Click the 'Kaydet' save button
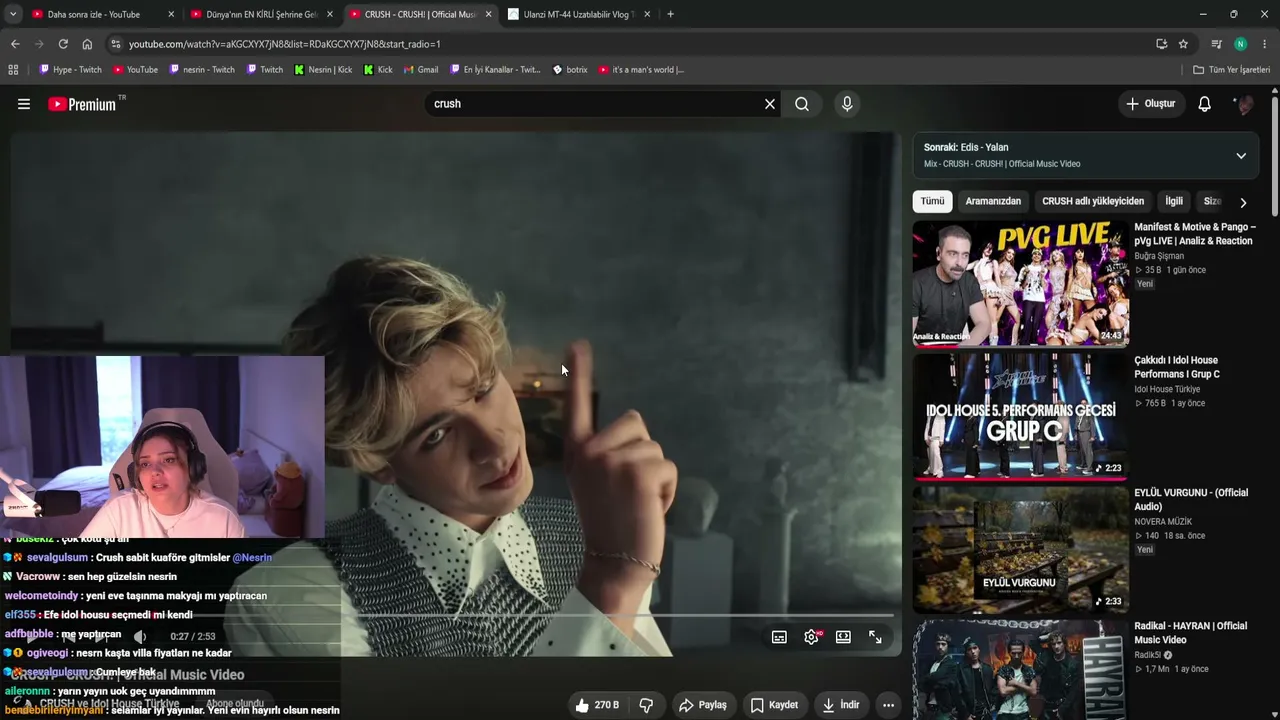This screenshot has height=720, width=1280. [774, 705]
